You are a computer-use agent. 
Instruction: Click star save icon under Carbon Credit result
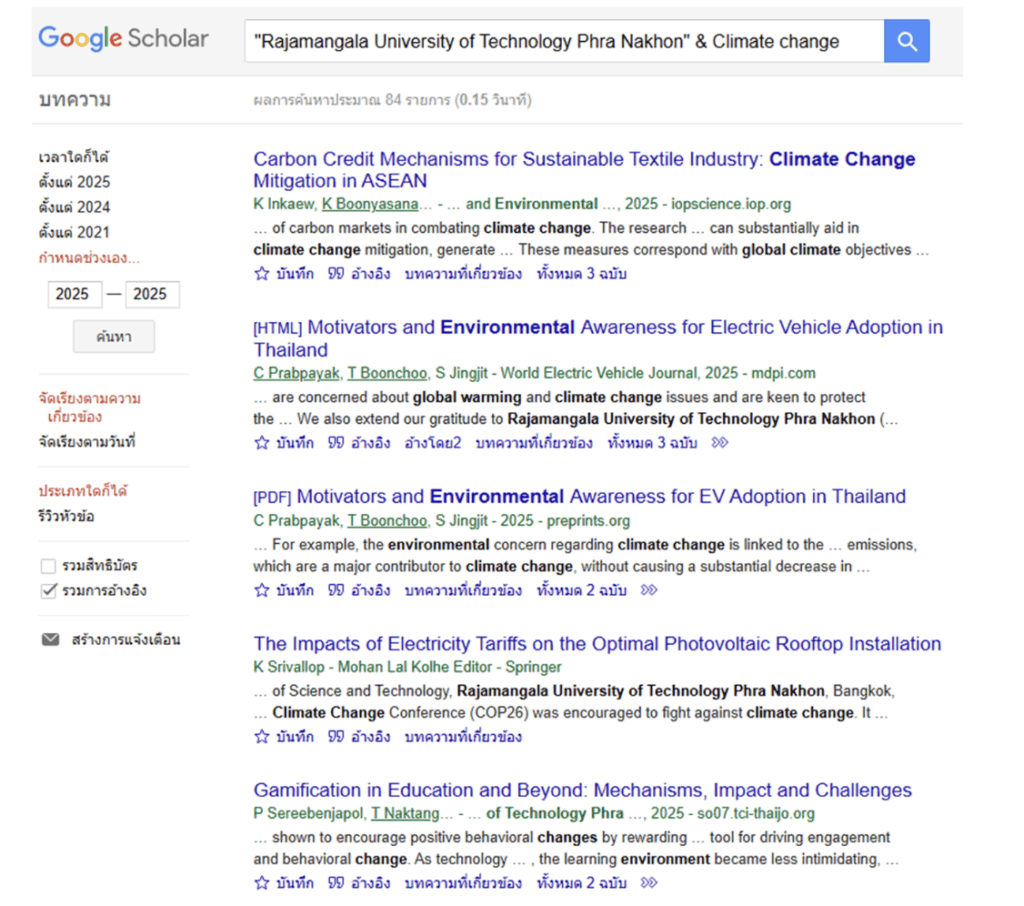click(x=262, y=274)
